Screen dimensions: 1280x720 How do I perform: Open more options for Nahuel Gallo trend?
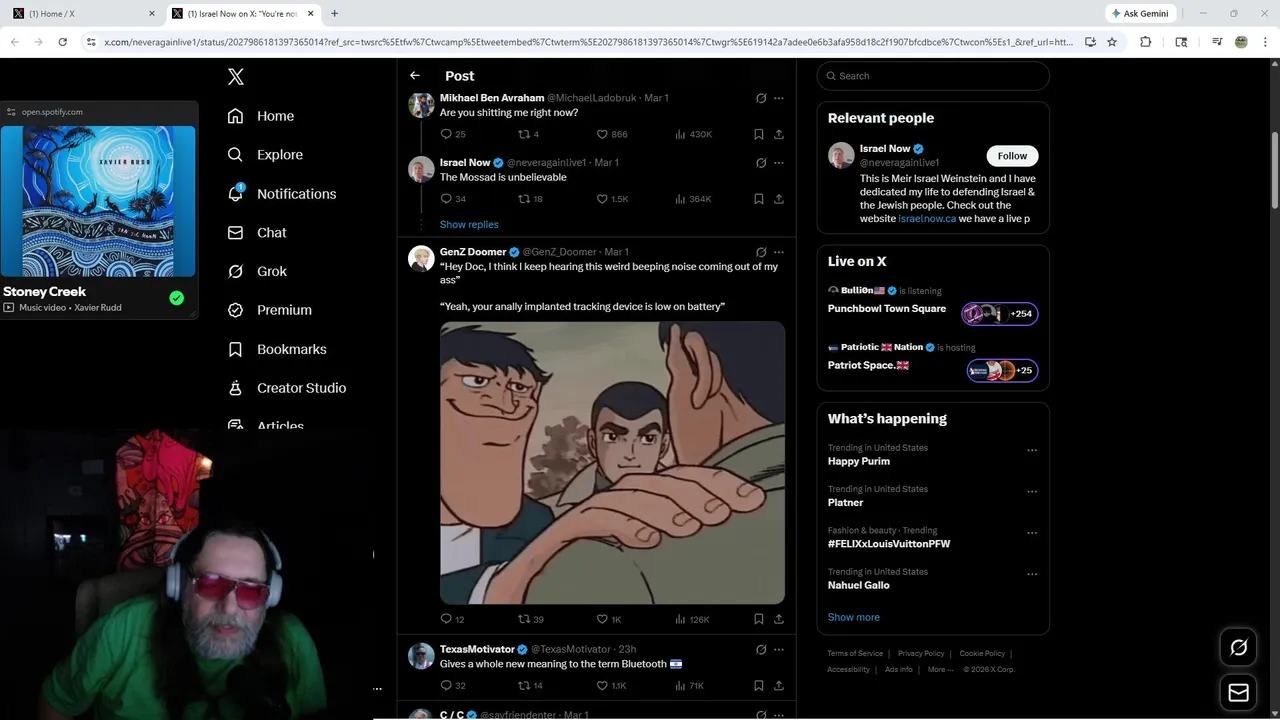point(1032,574)
